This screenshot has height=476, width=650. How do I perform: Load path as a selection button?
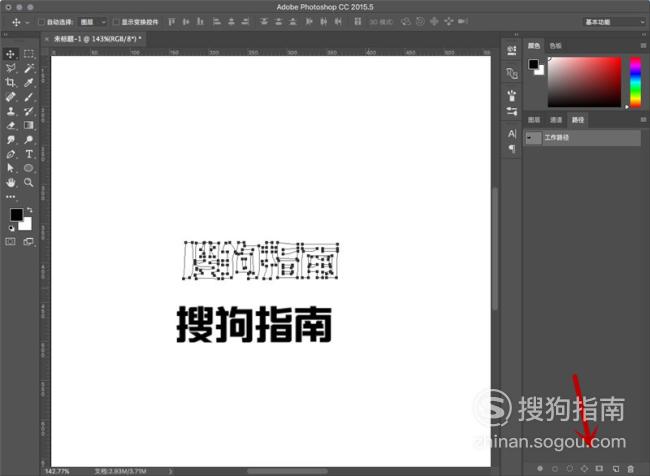pos(570,469)
